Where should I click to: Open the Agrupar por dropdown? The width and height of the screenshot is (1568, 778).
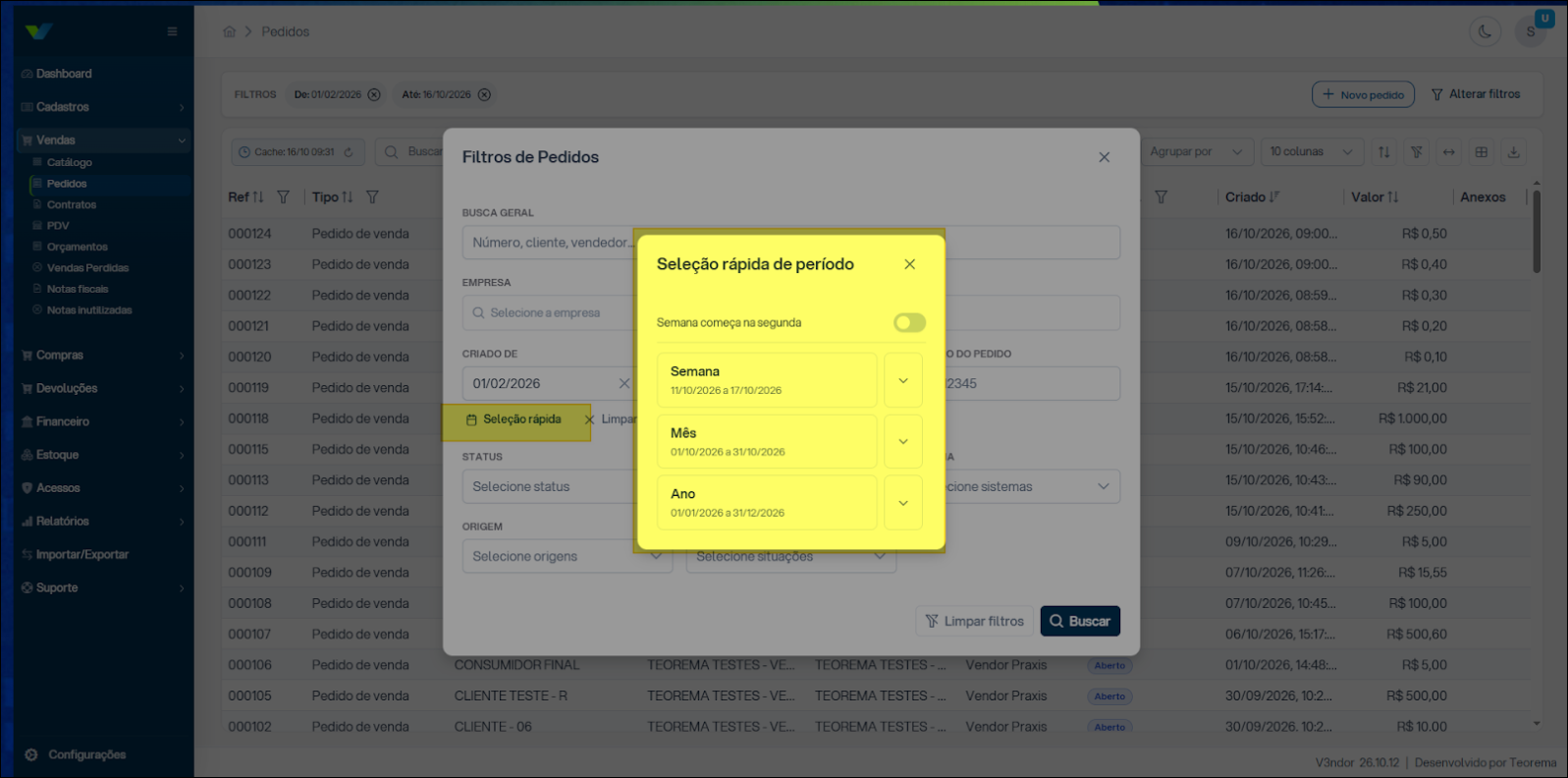[x=1196, y=152]
